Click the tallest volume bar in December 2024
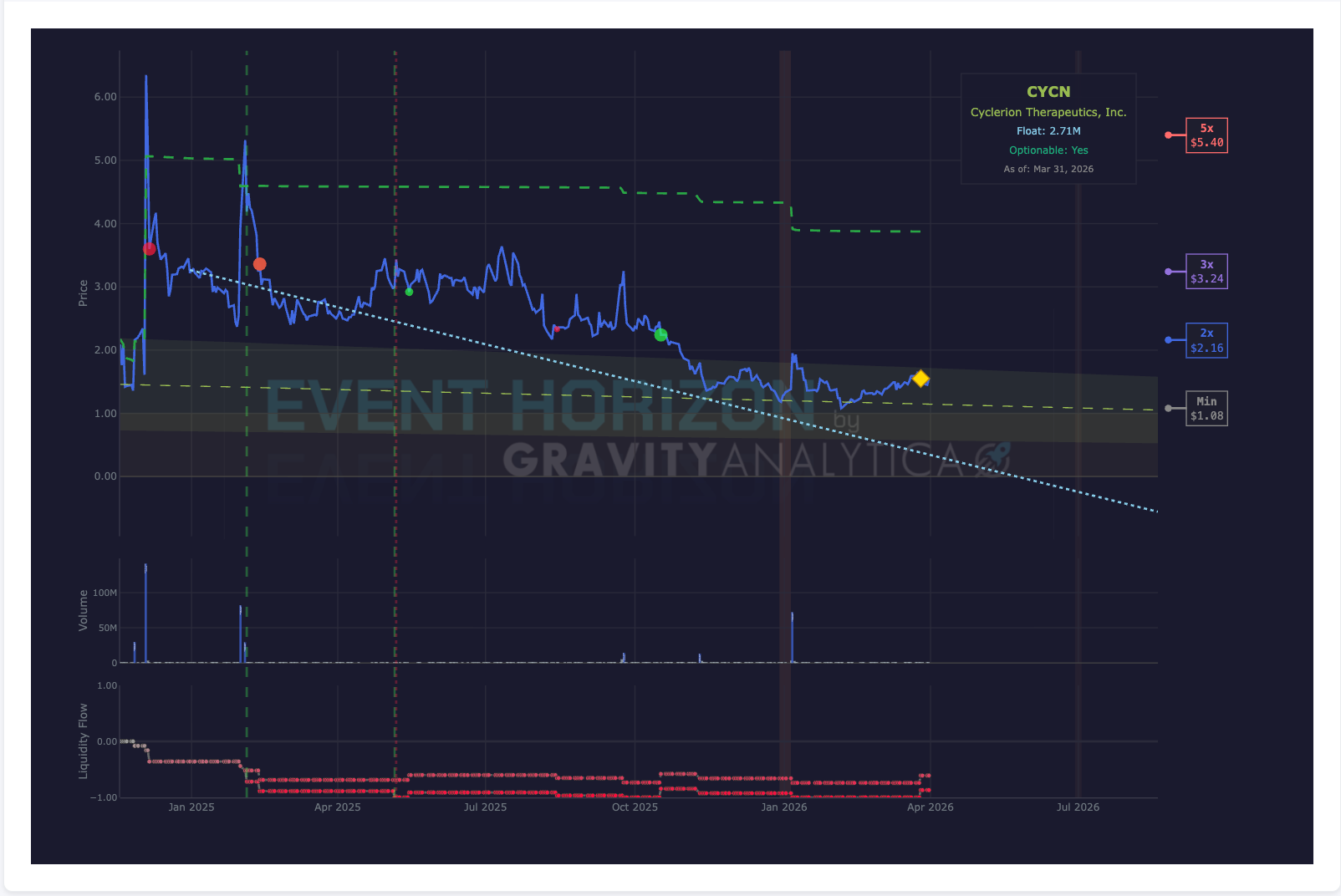The height and width of the screenshot is (896, 1341). click(x=145, y=613)
